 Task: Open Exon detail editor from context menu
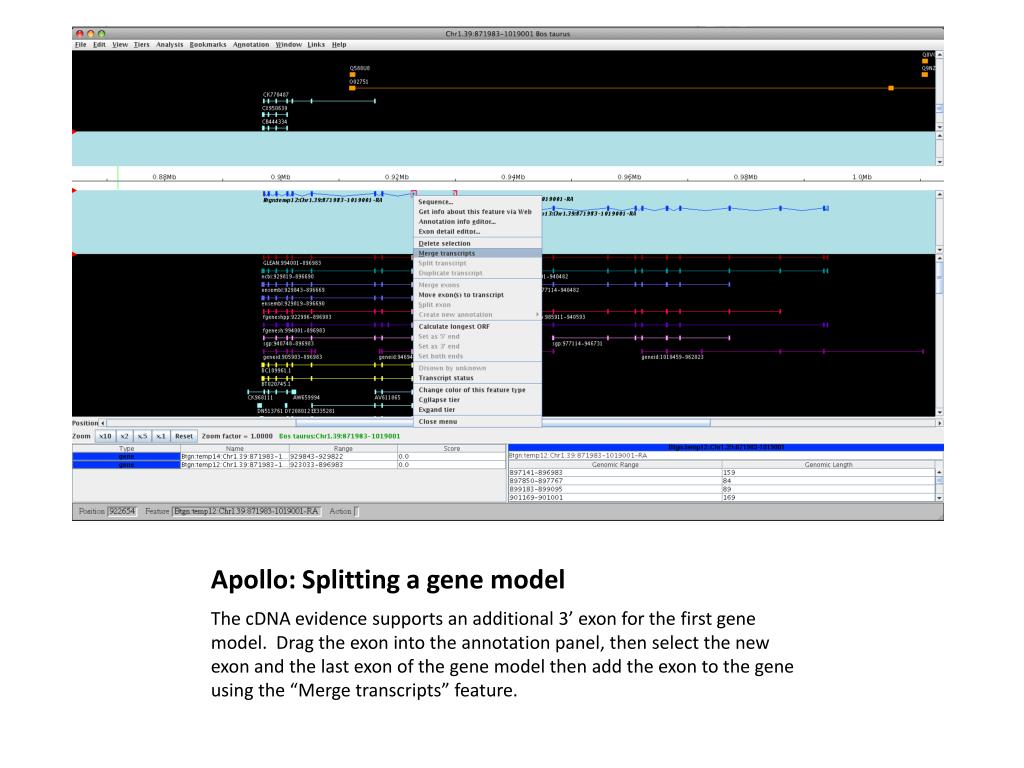click(x=477, y=231)
